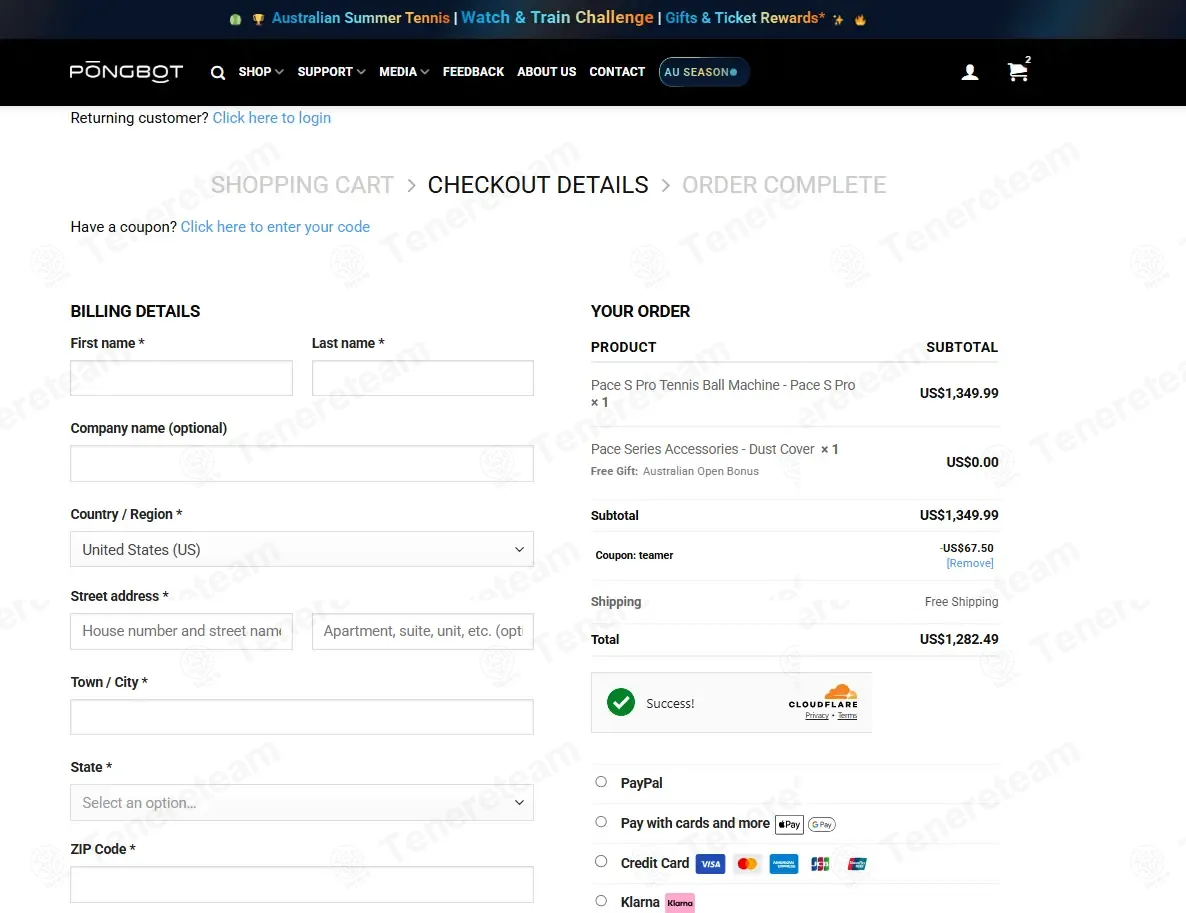Go back to SHOPPING CART step
Viewport: 1186px width, 913px height.
302,185
